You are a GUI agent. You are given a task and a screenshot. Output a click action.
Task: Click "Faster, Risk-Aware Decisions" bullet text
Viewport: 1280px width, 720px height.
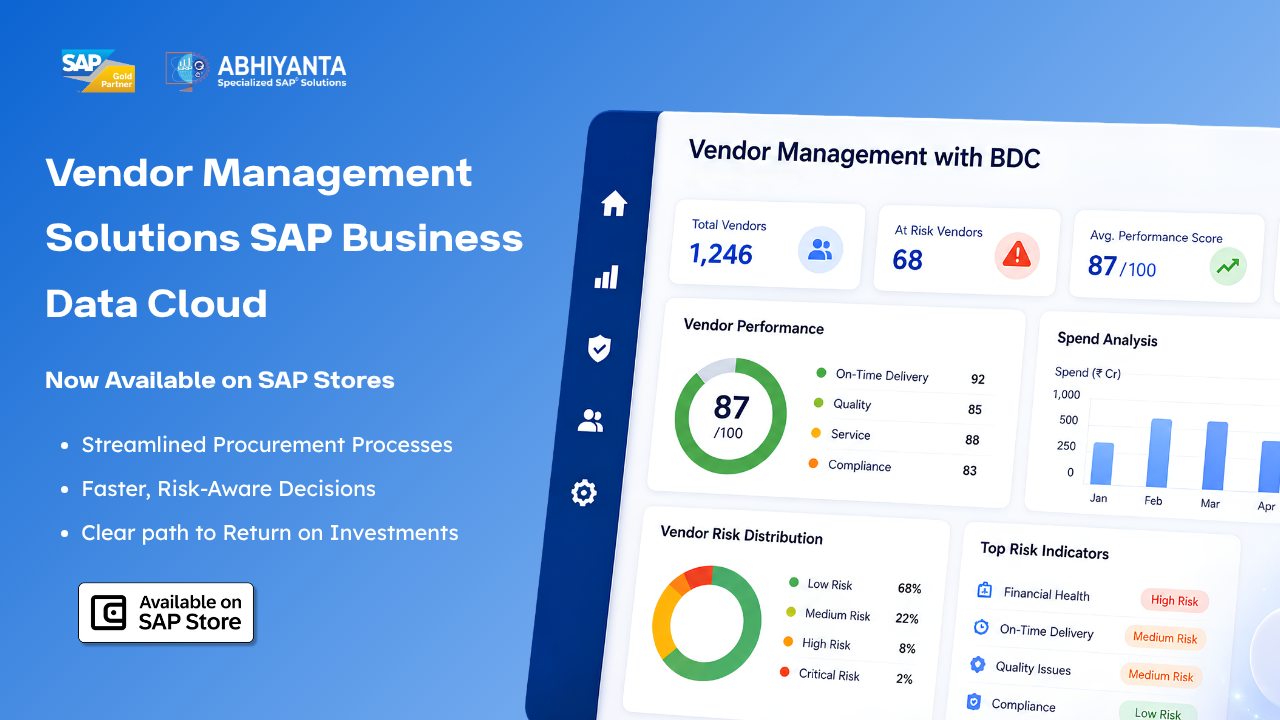pos(229,489)
